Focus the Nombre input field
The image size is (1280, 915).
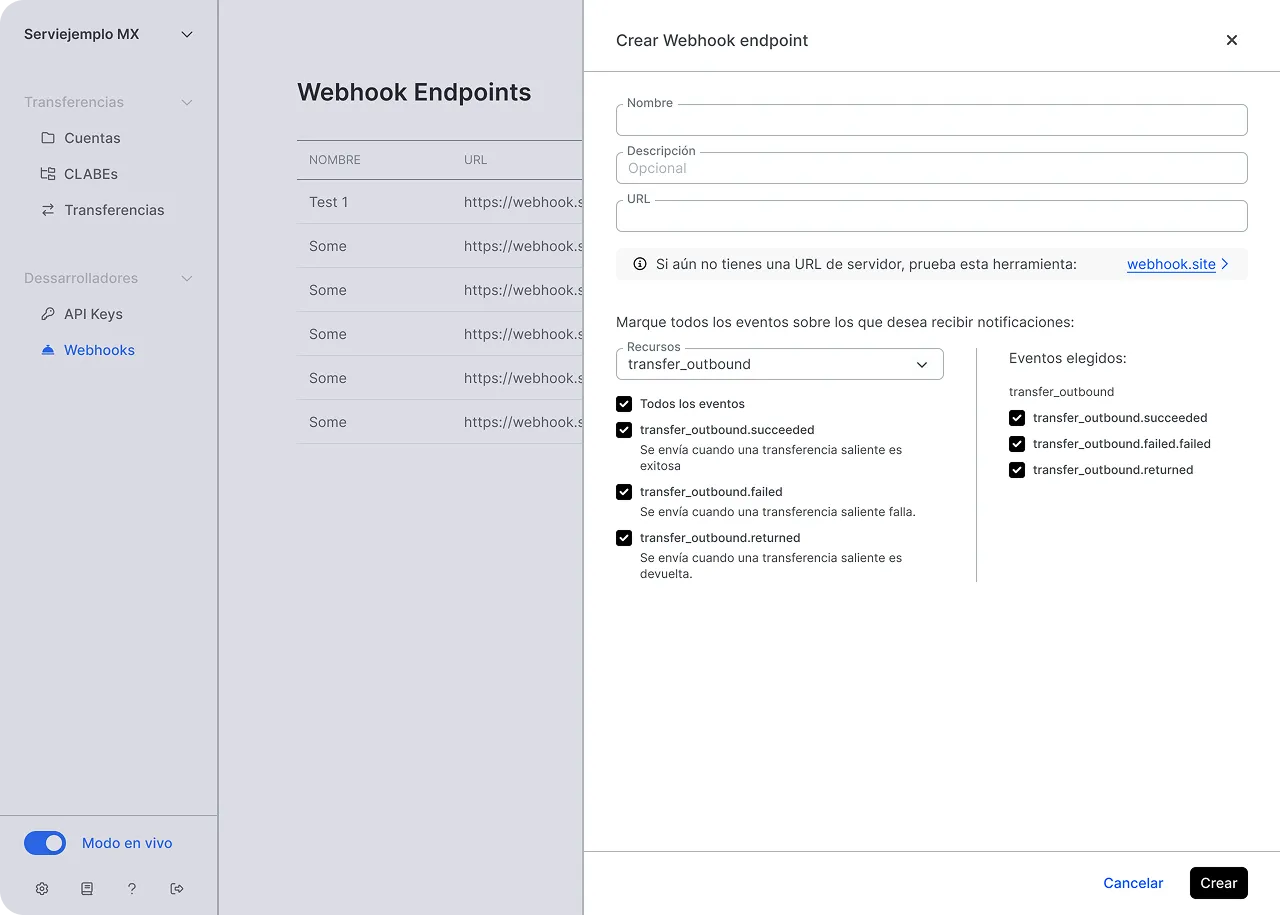(932, 120)
